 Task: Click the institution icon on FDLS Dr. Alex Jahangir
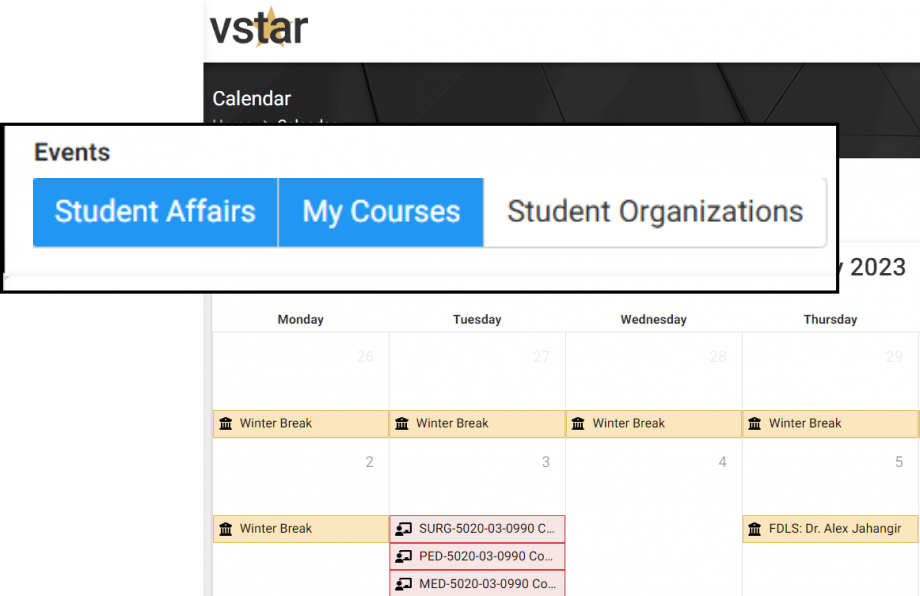[x=755, y=528]
